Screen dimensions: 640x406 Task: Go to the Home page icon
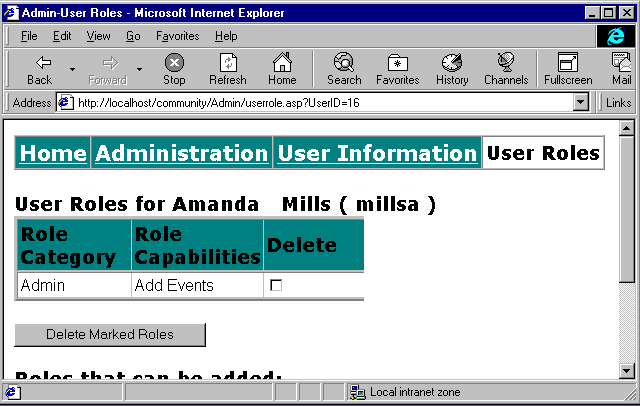282,68
